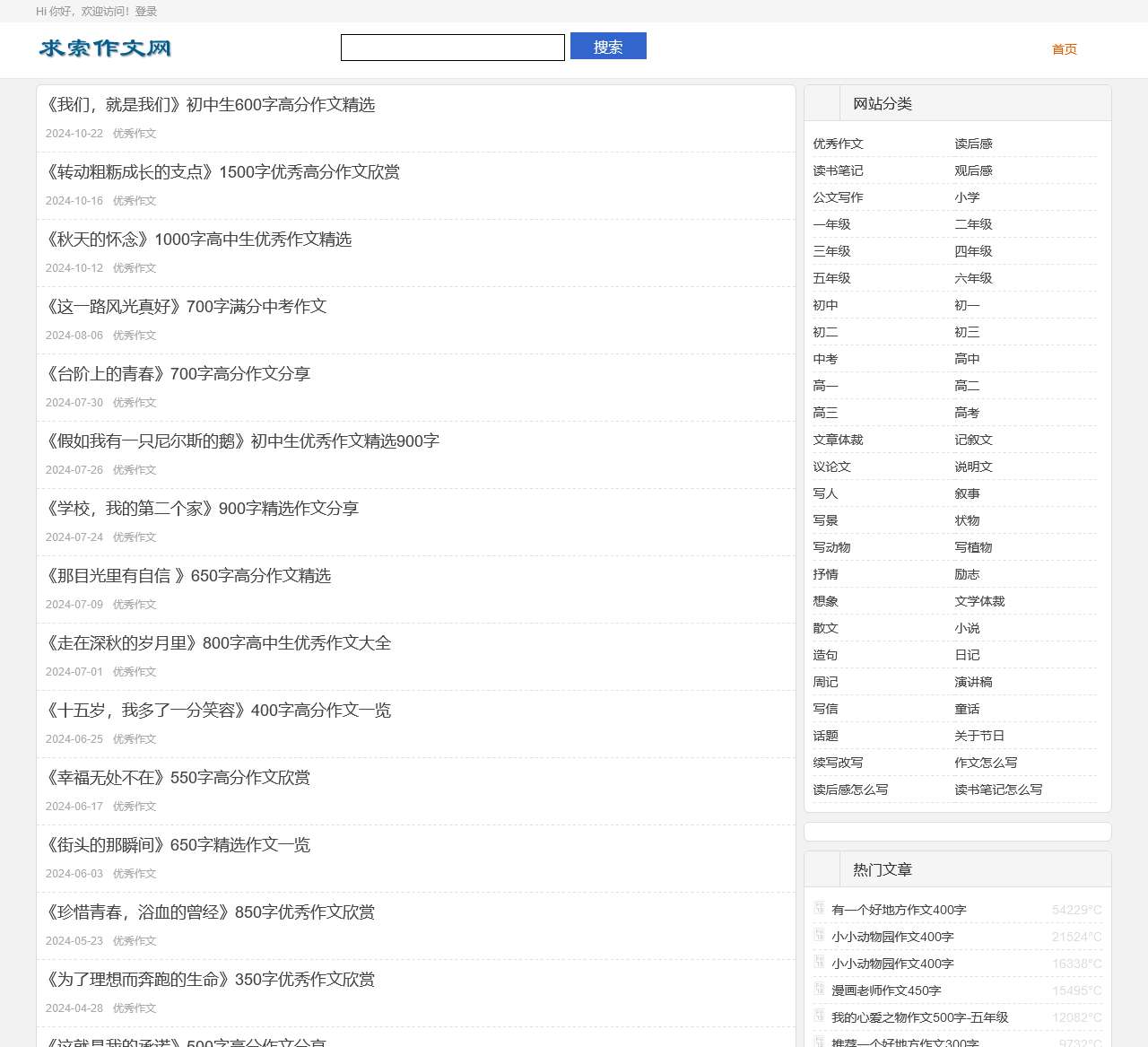Open the 读后感 category
The image size is (1148, 1047).
(971, 143)
